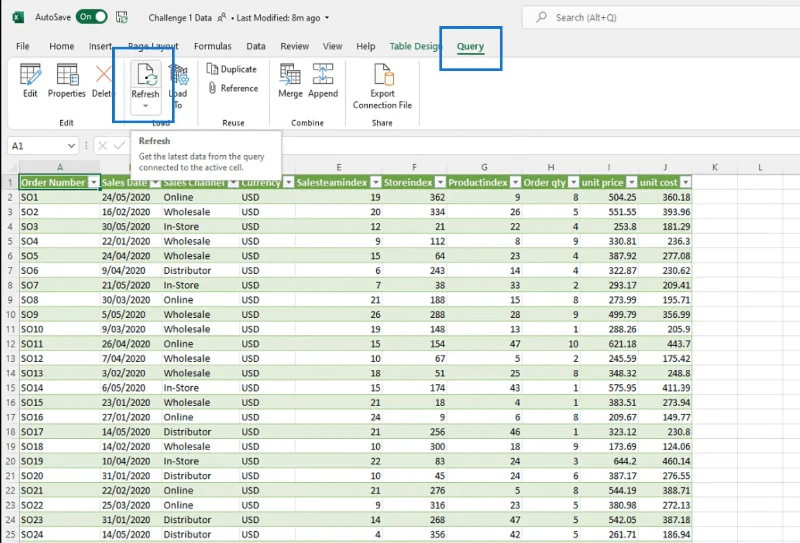Click the search magnifier icon
800x543 pixels.
542,17
